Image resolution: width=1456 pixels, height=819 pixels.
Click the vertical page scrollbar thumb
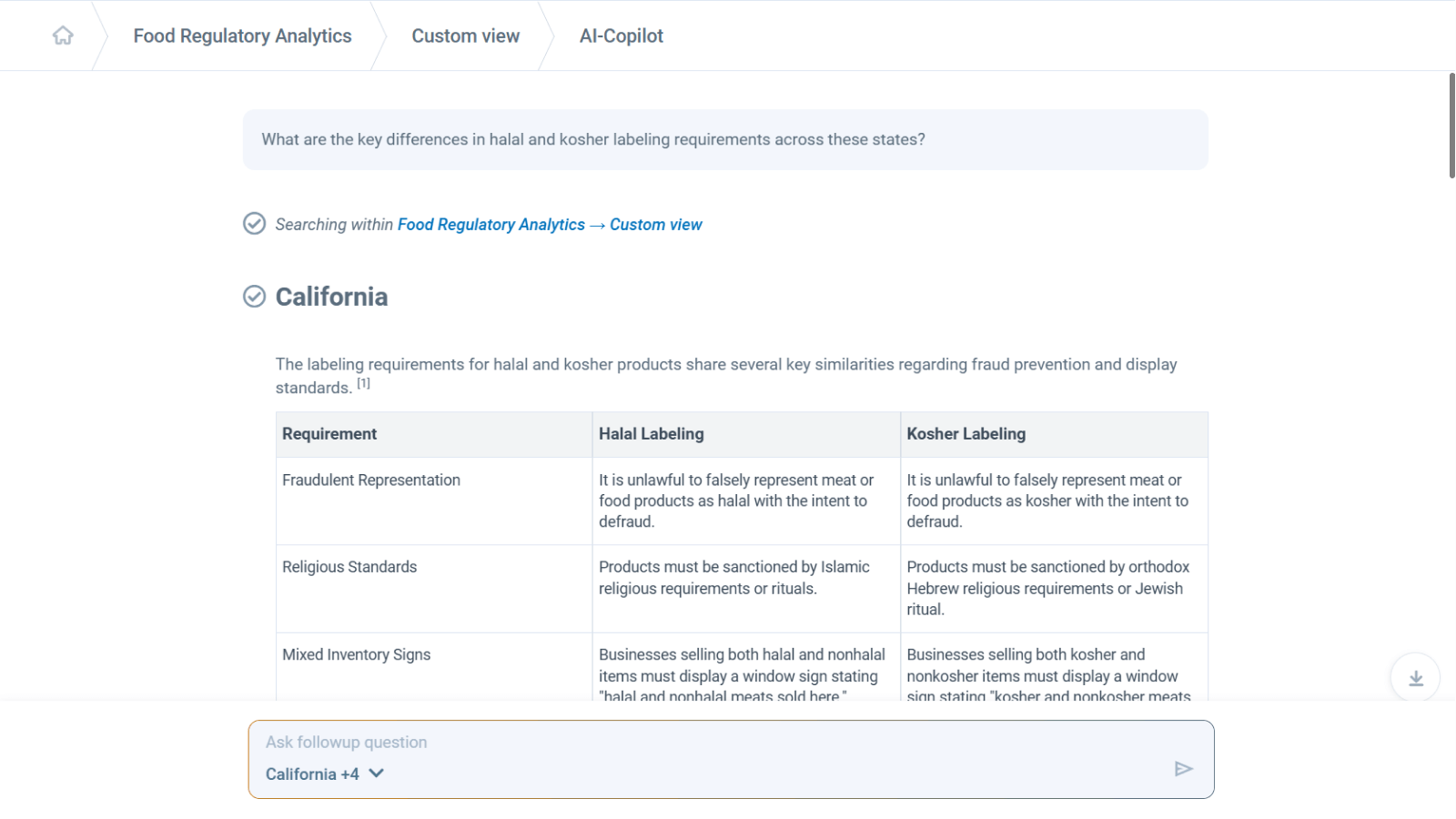point(1451,126)
